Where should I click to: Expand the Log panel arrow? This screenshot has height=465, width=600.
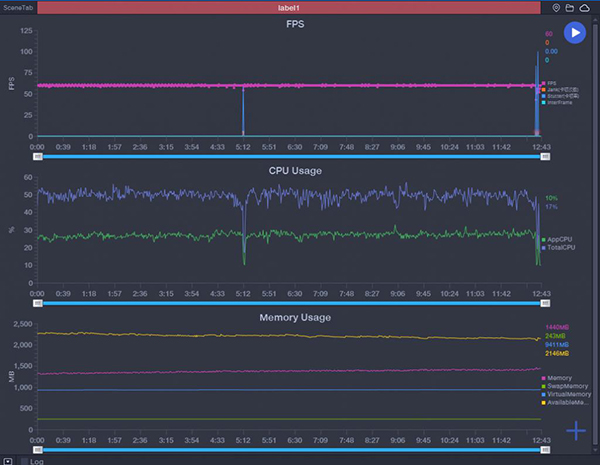(8, 461)
